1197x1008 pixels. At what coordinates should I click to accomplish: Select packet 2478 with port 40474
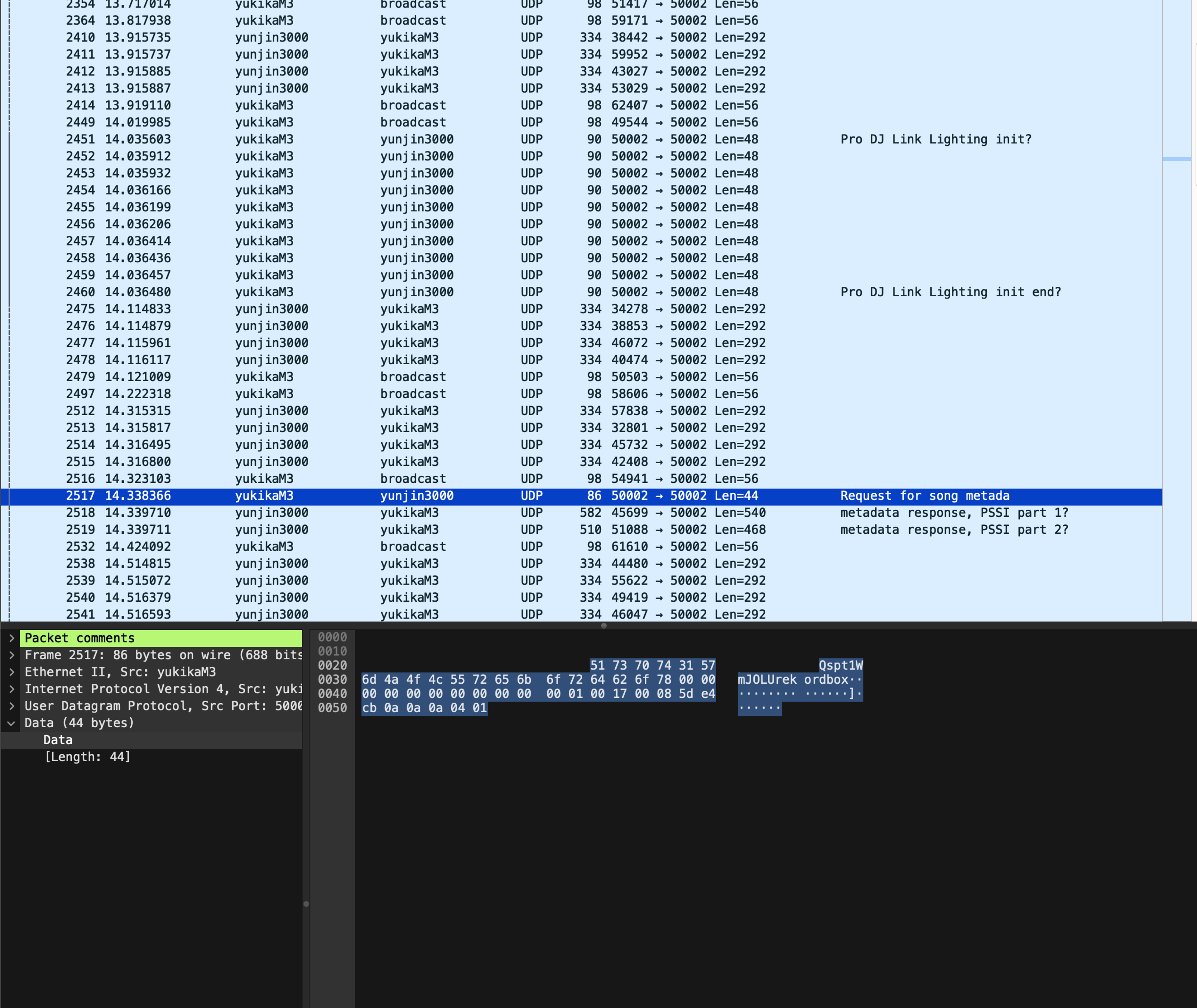pyautogui.click(x=581, y=361)
